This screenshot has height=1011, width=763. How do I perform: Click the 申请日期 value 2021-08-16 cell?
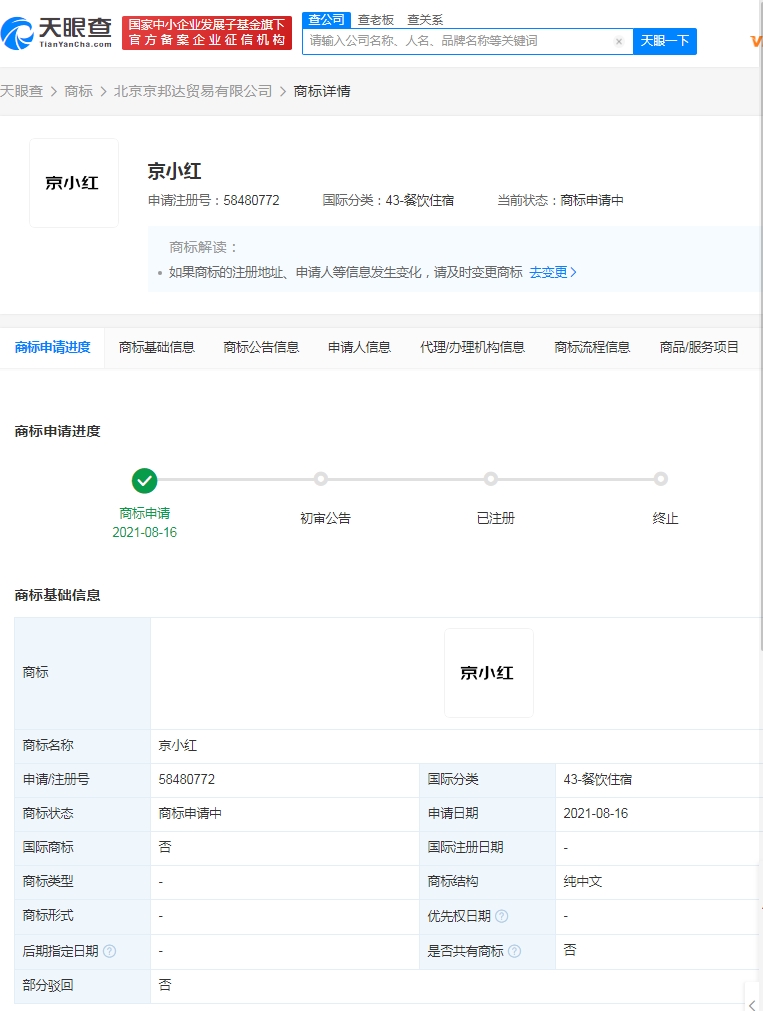pyautogui.click(x=659, y=814)
